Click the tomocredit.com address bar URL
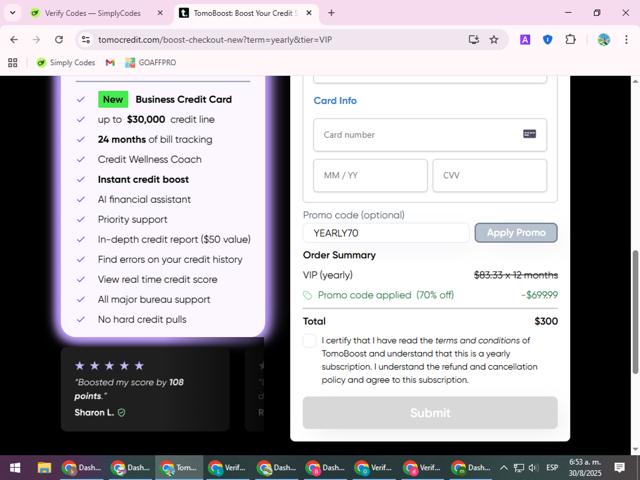Viewport: 640px width, 480px height. (215, 40)
